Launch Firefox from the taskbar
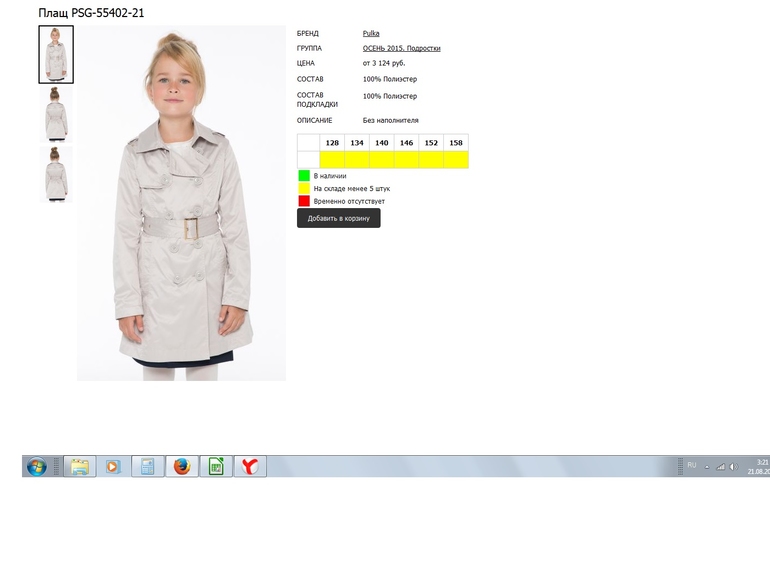This screenshot has width=770, height=578. coord(181,467)
